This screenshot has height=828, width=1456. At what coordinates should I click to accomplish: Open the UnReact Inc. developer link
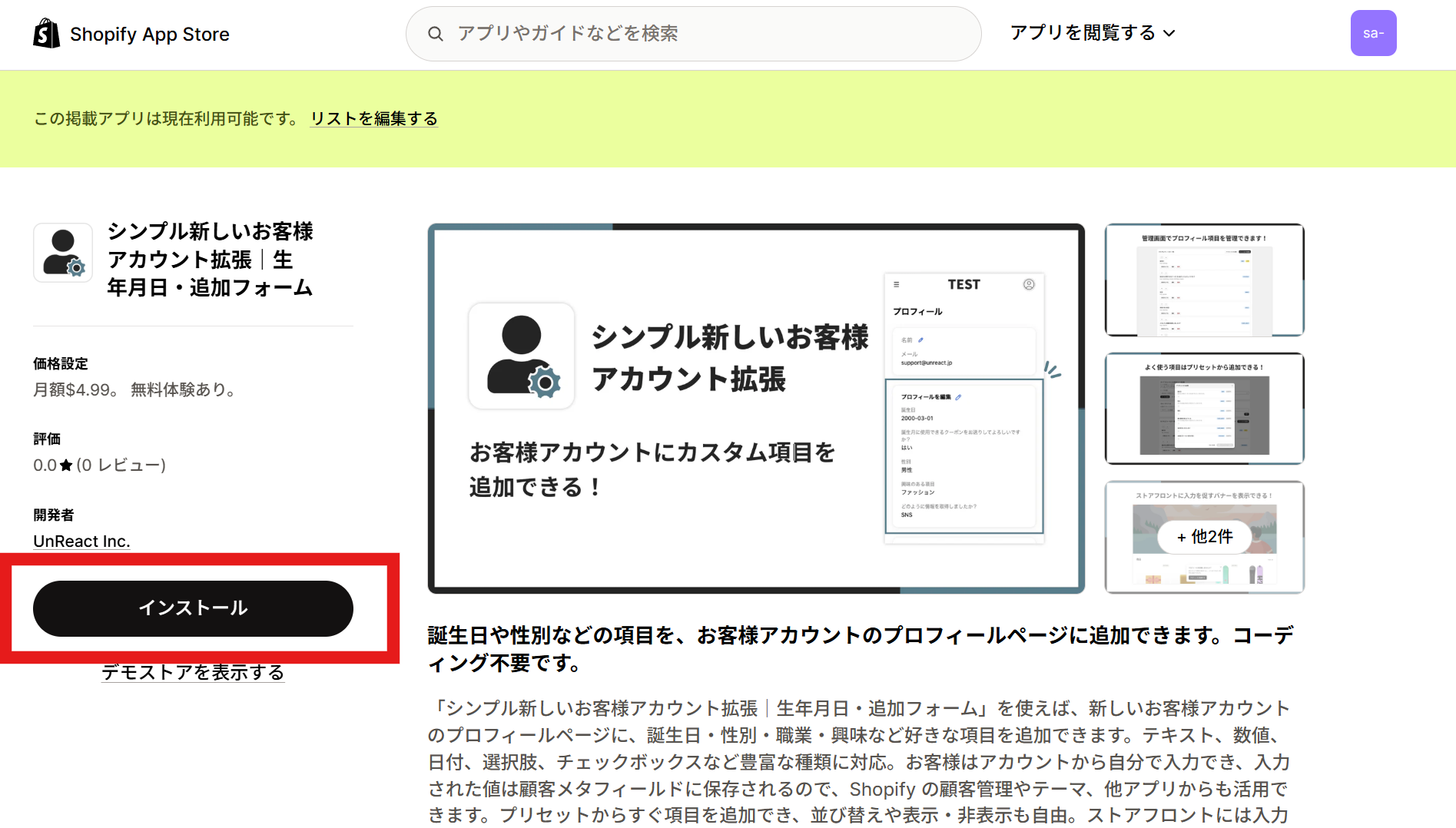tap(81, 541)
